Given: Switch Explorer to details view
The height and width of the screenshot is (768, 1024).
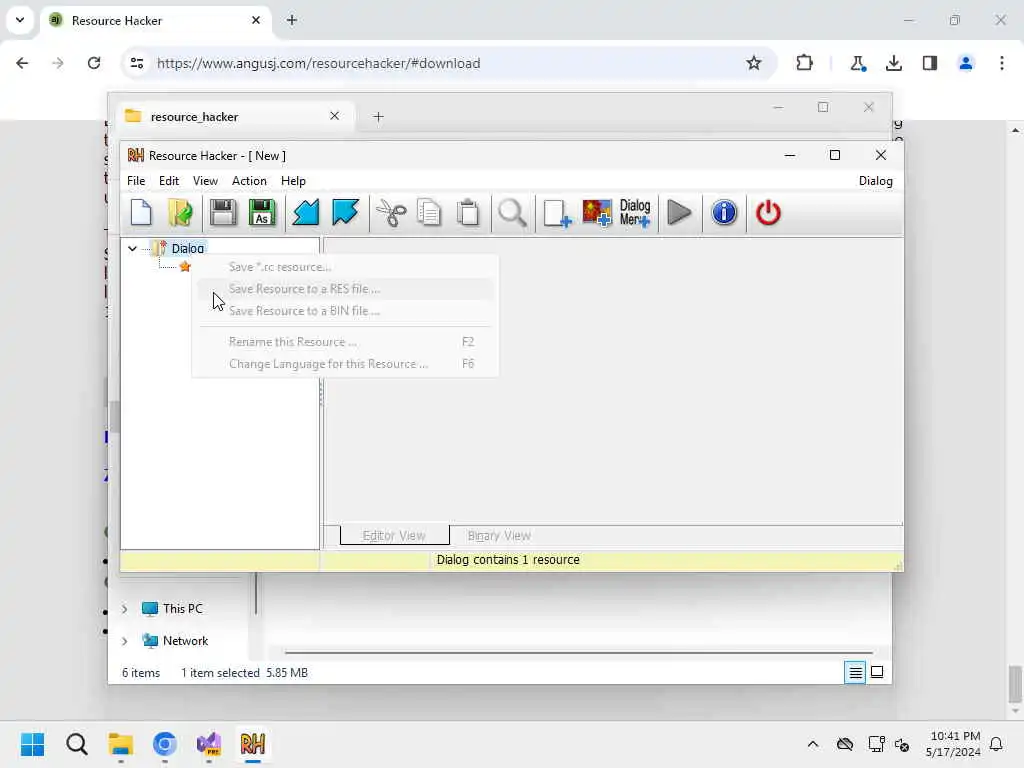Looking at the screenshot, I should coord(855,672).
